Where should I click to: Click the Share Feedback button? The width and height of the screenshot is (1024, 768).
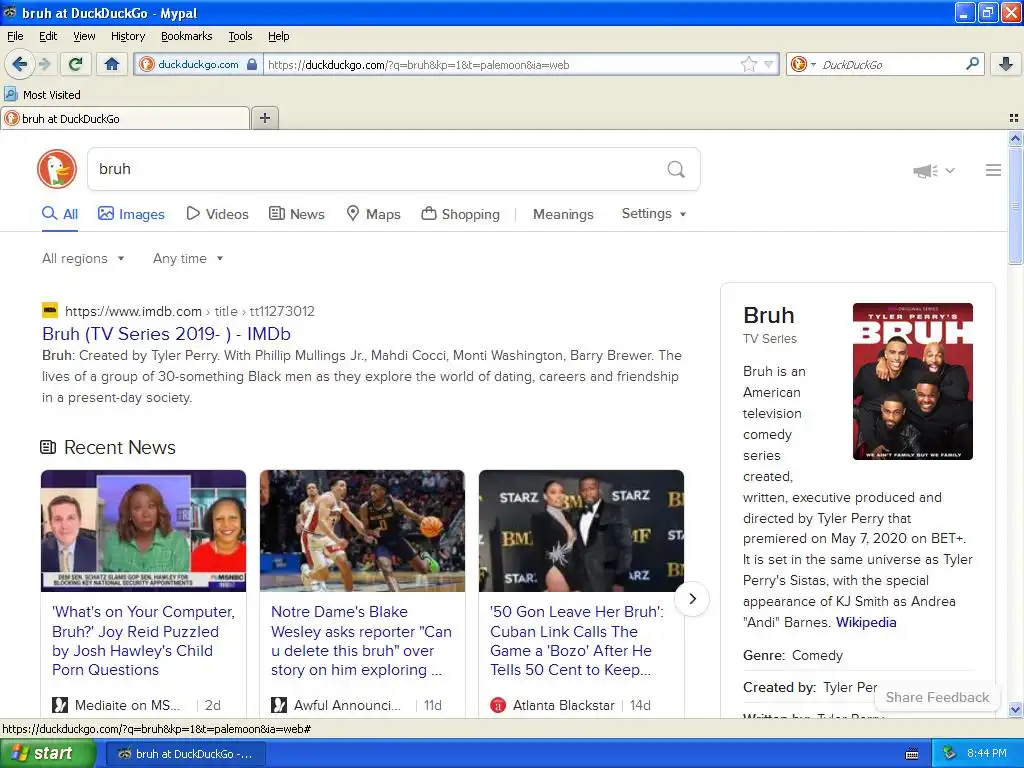[x=937, y=697]
